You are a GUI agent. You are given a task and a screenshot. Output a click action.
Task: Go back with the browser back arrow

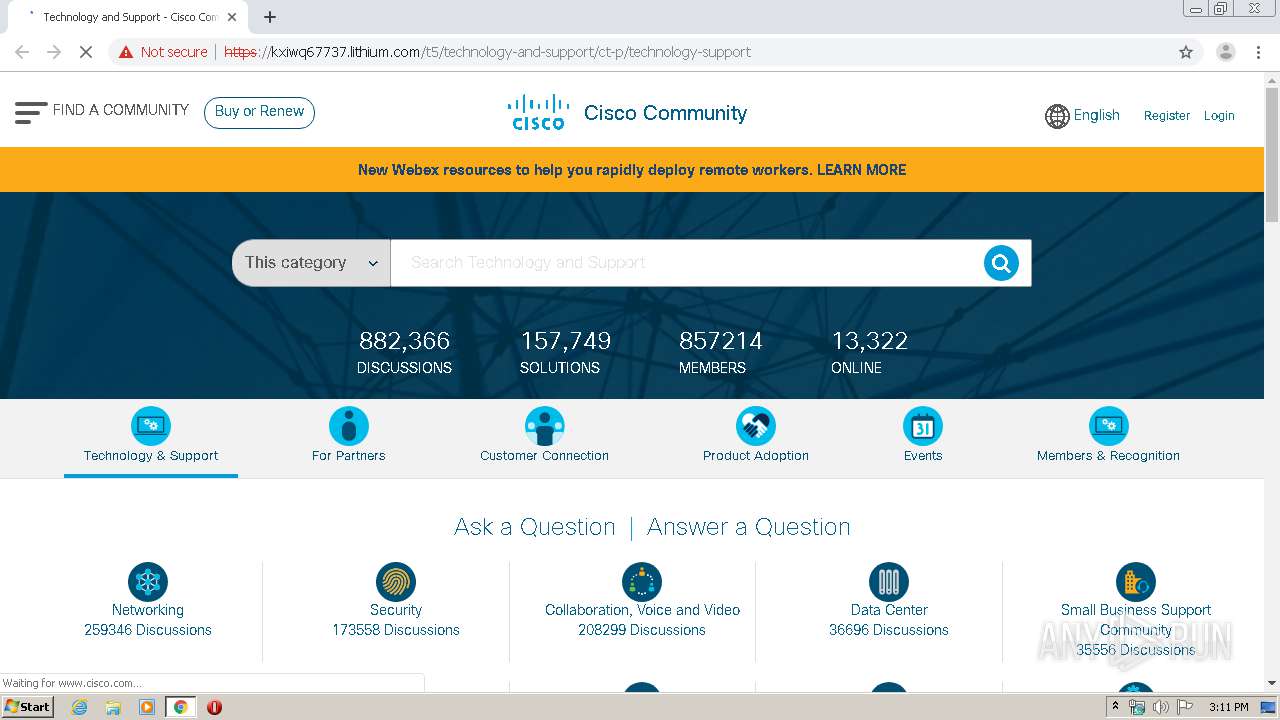(x=22, y=52)
